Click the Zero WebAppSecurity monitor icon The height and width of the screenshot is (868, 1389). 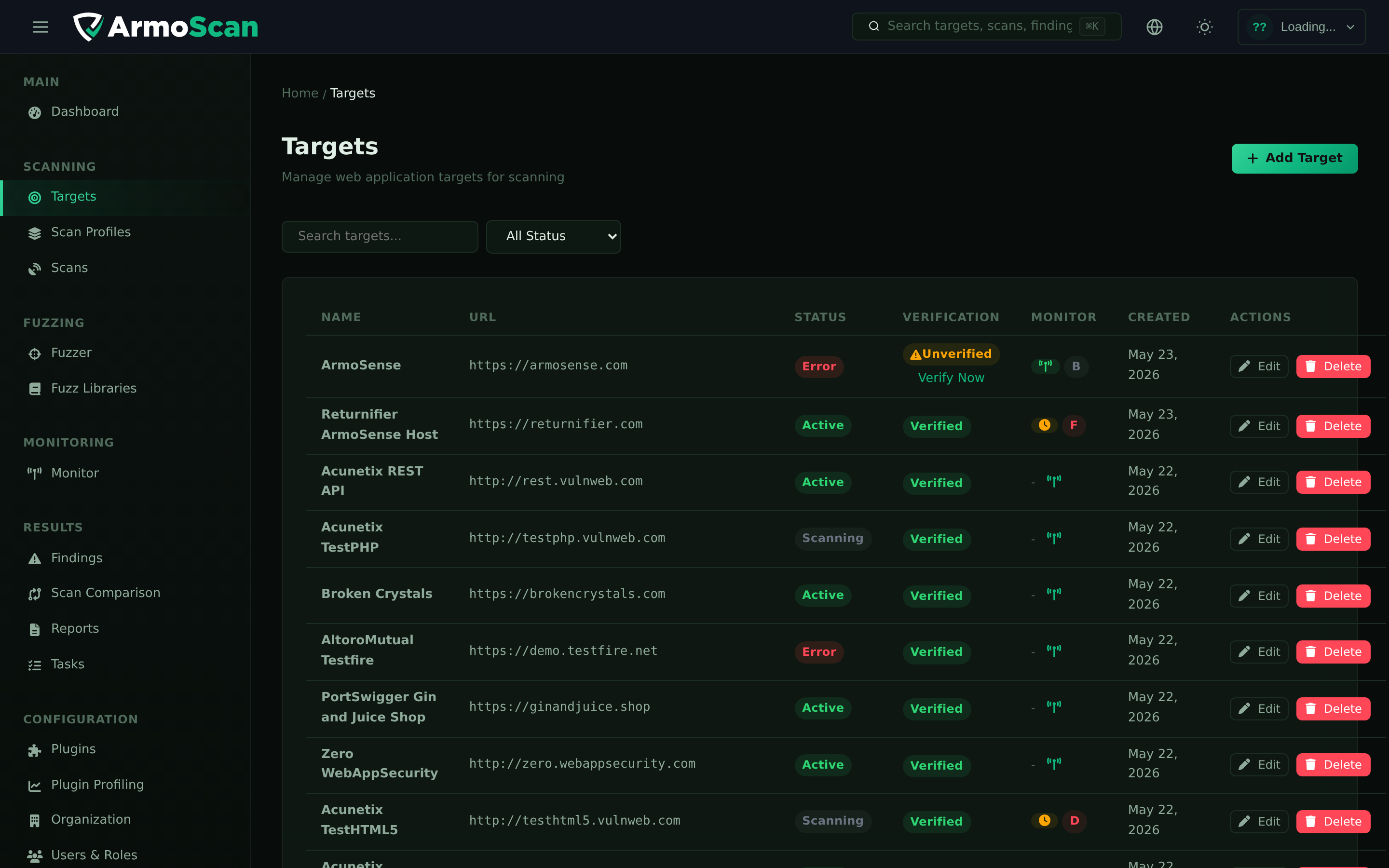[1054, 763]
